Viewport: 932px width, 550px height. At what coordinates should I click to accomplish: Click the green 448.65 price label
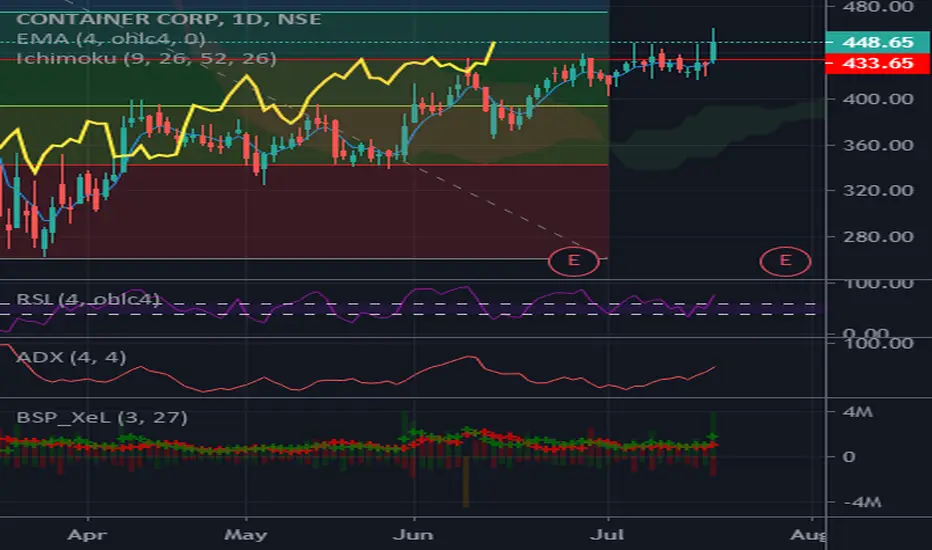(x=878, y=43)
